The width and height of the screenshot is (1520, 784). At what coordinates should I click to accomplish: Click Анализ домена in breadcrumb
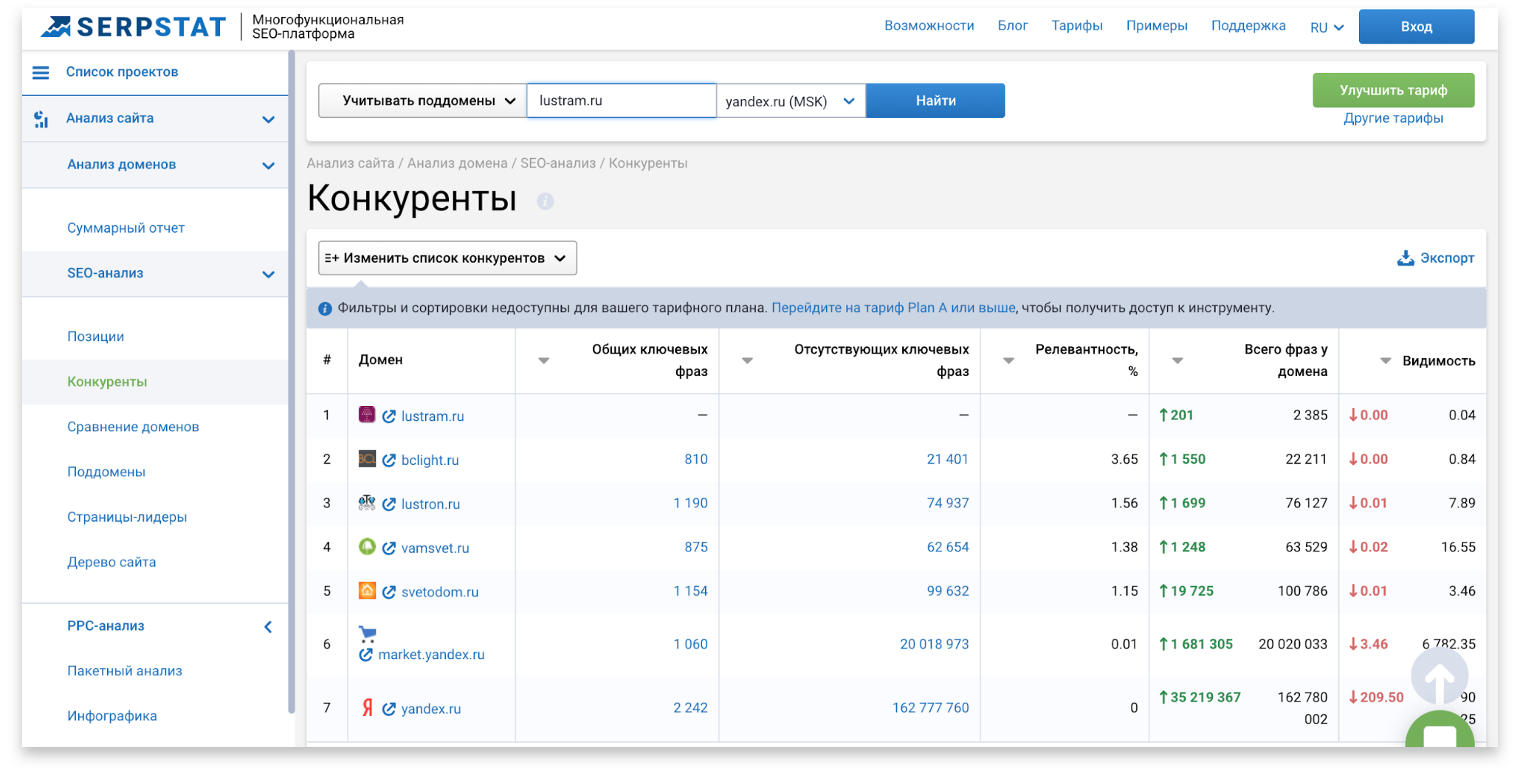pos(457,163)
